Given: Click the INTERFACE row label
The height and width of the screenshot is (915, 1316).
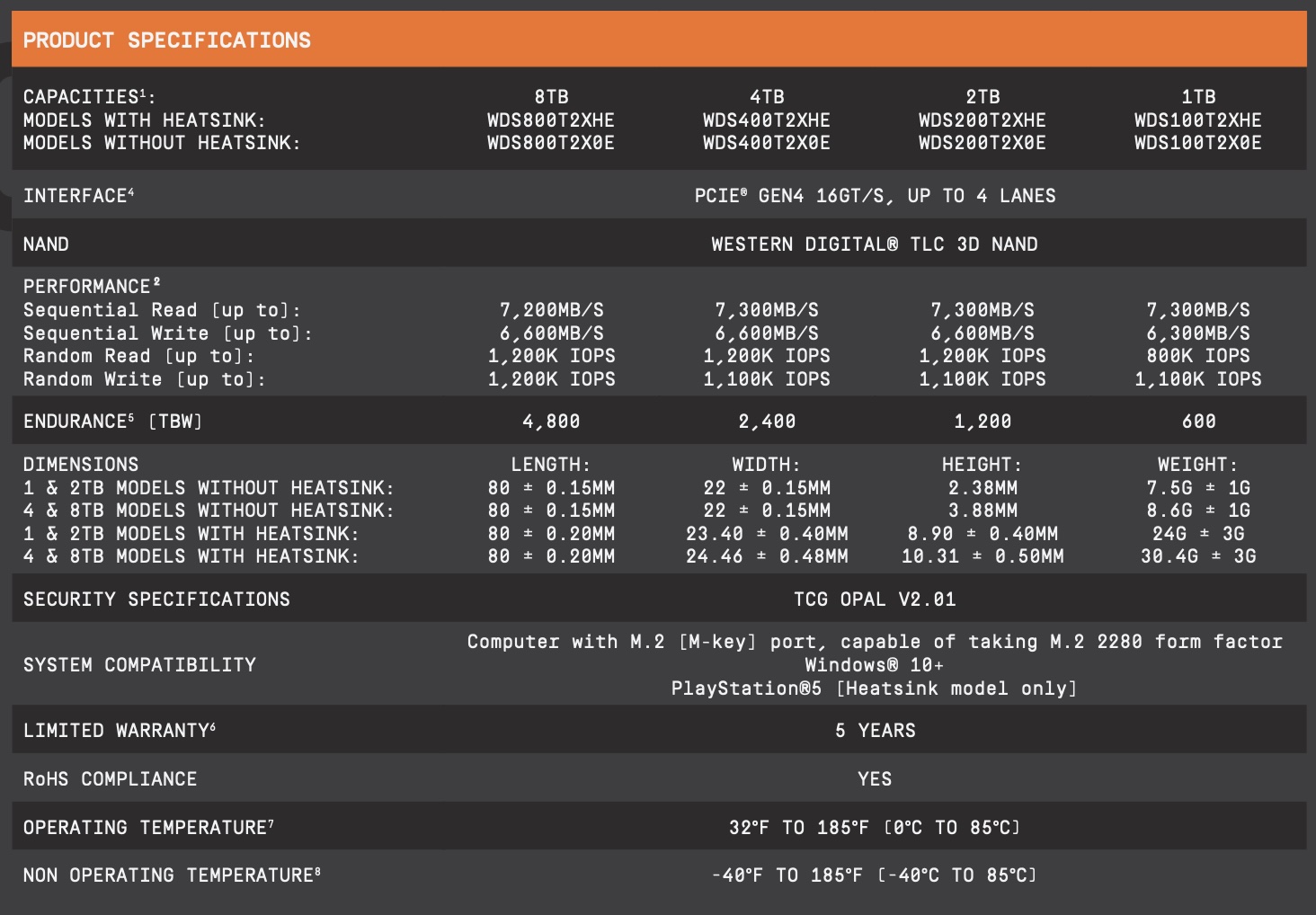Looking at the screenshot, I should tap(79, 195).
